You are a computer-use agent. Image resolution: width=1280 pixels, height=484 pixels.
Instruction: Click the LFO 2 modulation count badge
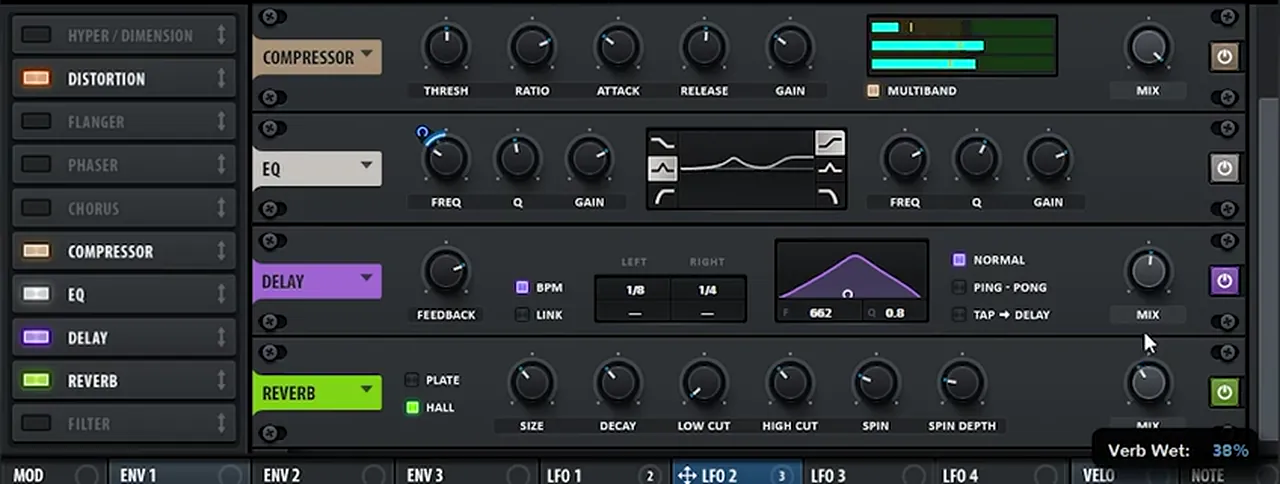click(x=782, y=475)
